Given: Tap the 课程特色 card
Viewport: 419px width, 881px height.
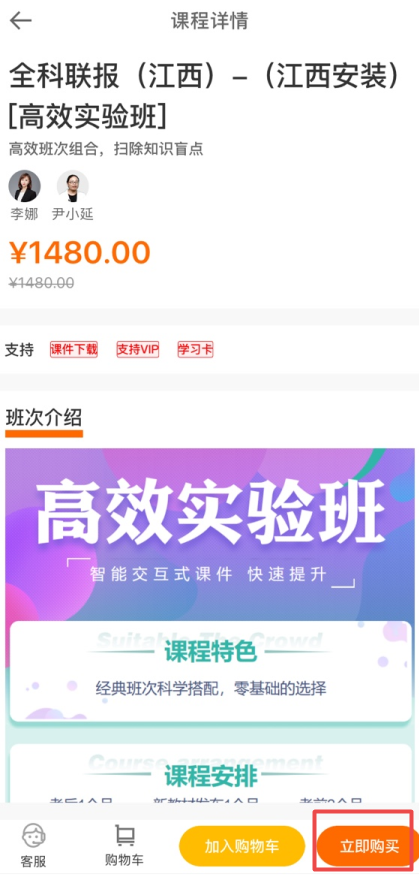Looking at the screenshot, I should (x=211, y=671).
